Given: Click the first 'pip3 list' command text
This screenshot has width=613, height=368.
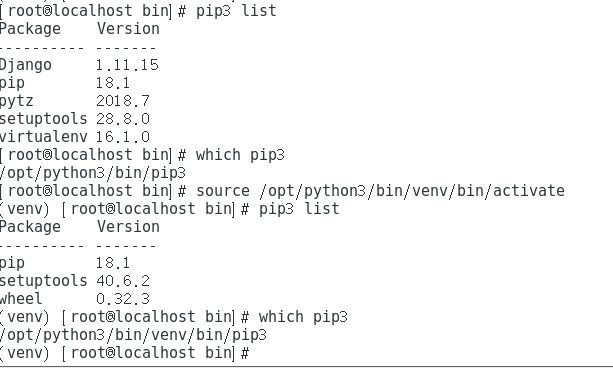Looking at the screenshot, I should 236,11.
